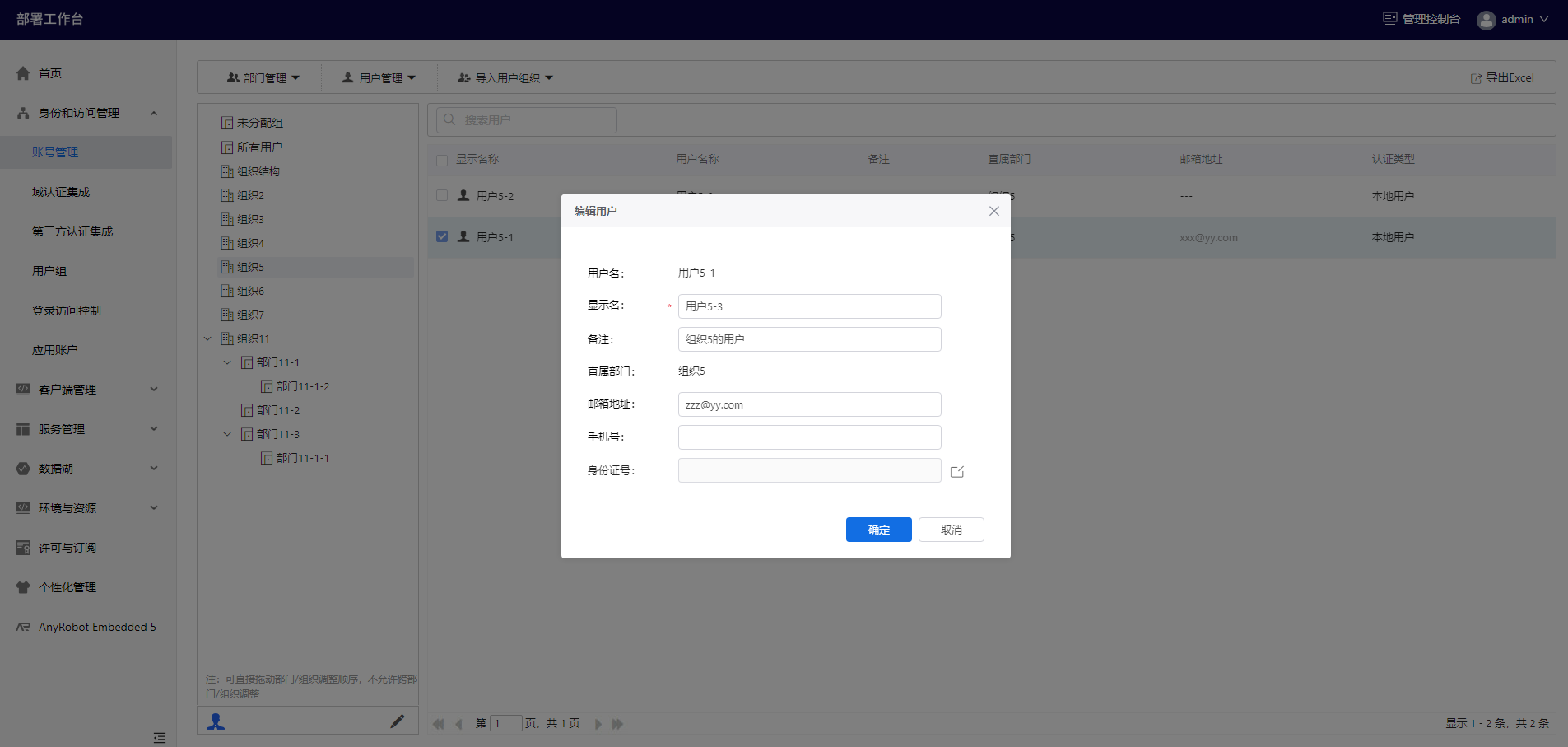The image size is (1568, 747).
Task: Click the 个性化管理 shirt icon
Action: (x=23, y=587)
